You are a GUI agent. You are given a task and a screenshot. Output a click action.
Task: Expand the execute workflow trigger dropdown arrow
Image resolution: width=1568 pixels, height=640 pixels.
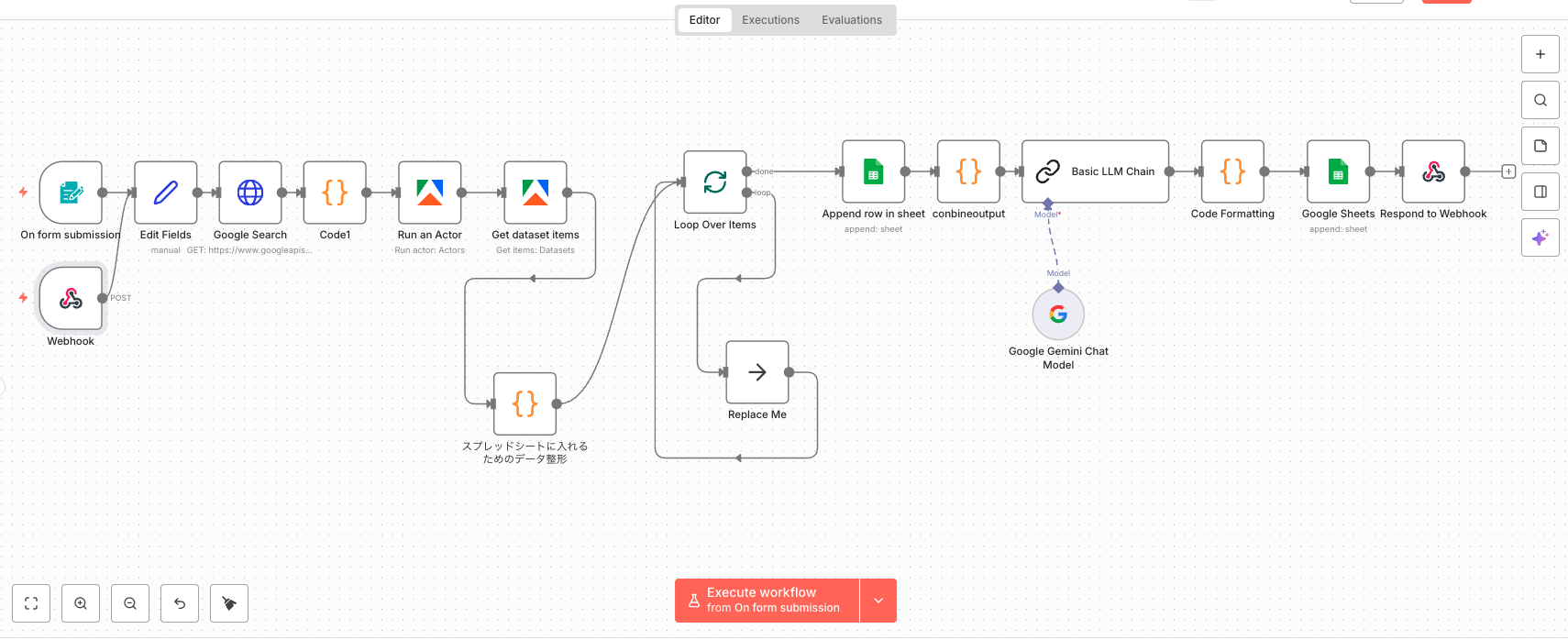point(878,601)
